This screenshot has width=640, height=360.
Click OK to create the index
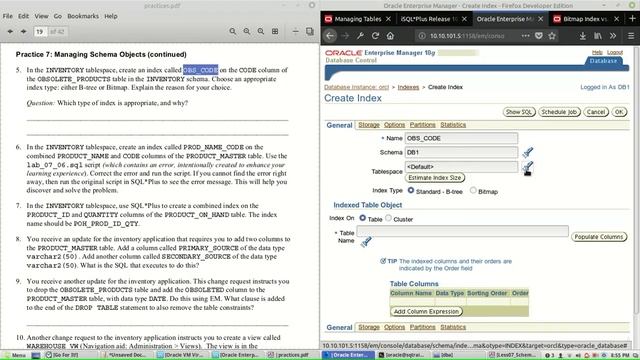pyautogui.click(x=619, y=112)
